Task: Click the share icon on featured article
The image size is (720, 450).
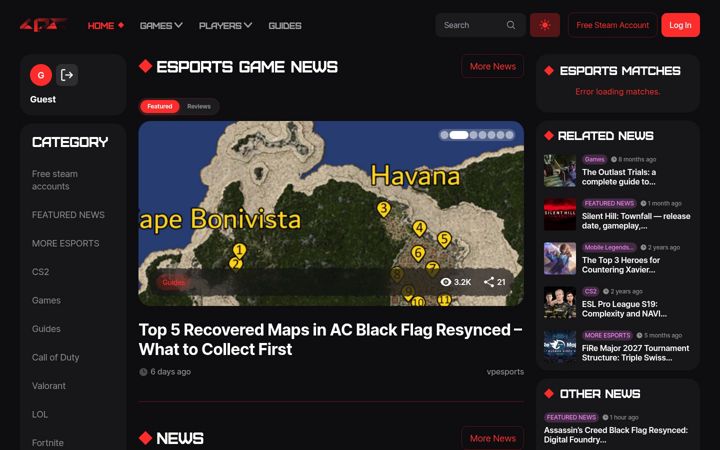Action: (x=489, y=282)
